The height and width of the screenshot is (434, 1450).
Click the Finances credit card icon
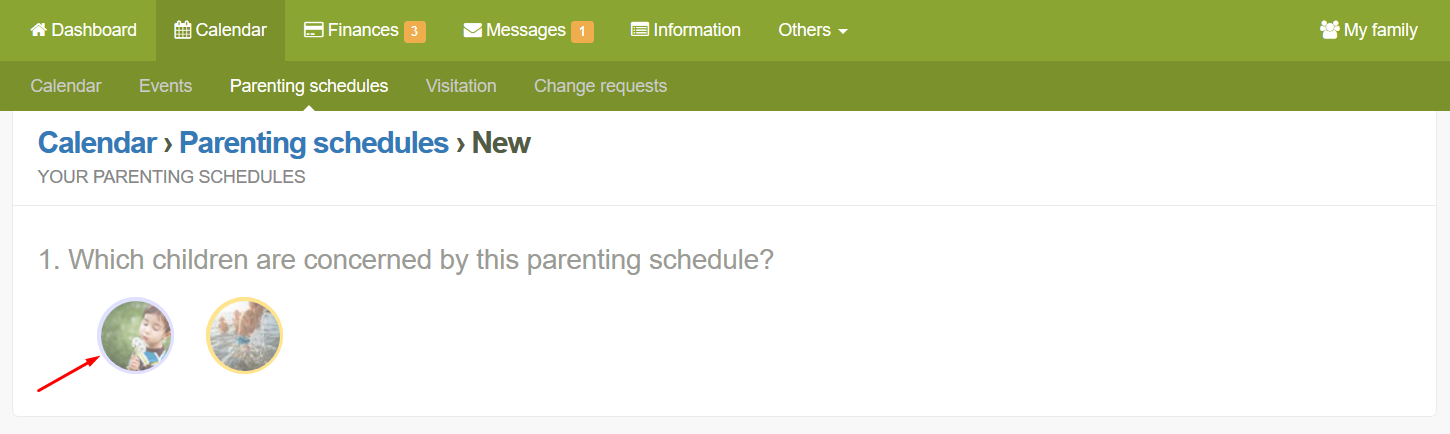(313, 30)
